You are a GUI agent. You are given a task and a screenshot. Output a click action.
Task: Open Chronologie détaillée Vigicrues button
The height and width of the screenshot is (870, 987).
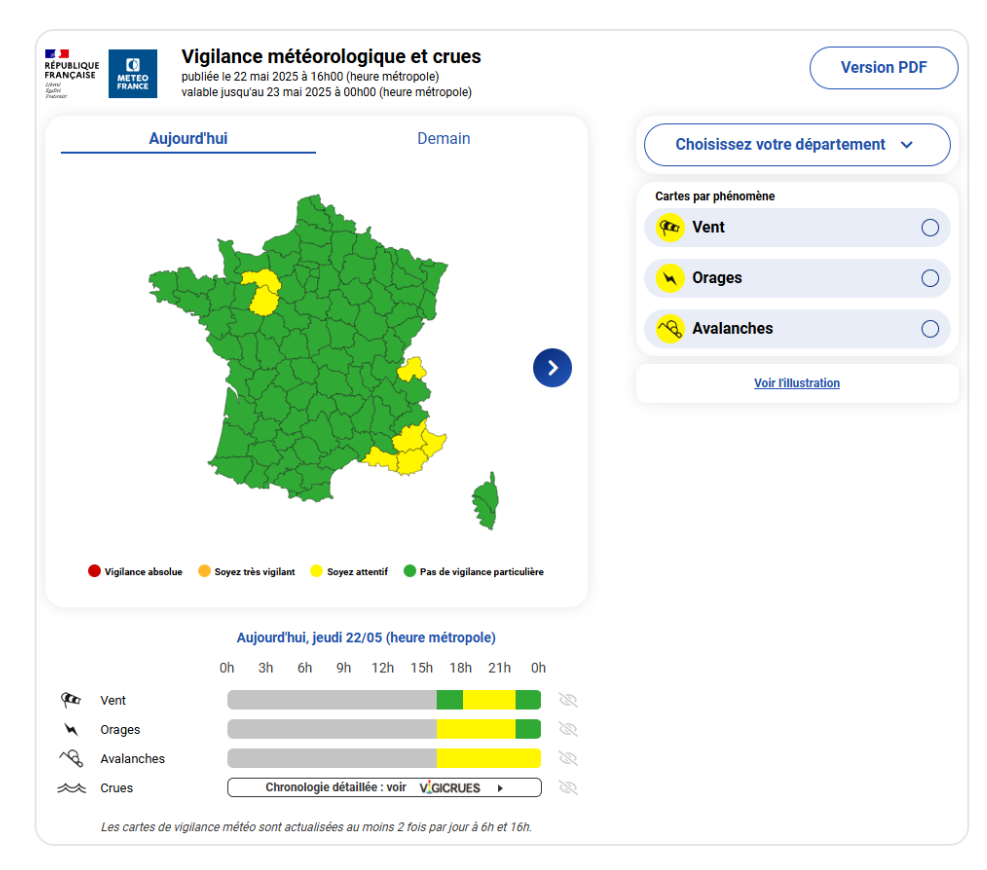(x=384, y=788)
